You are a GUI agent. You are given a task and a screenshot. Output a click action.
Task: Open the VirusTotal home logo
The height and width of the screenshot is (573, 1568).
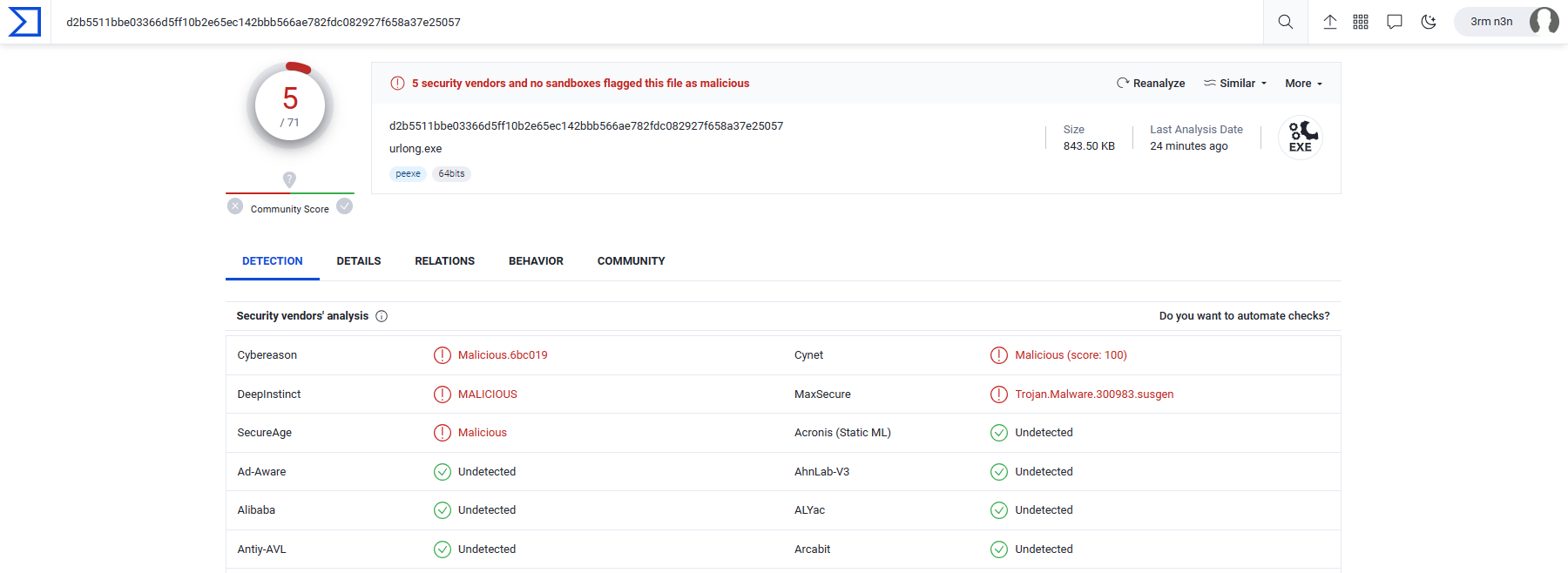pyautogui.click(x=24, y=22)
